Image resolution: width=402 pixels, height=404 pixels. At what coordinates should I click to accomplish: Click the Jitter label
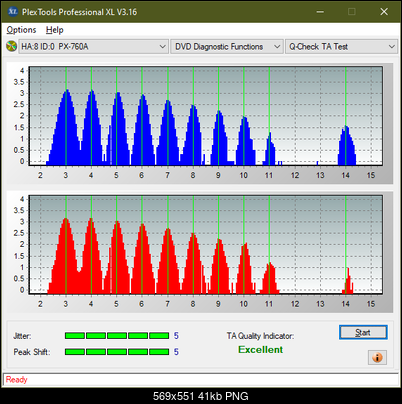[x=22, y=336]
